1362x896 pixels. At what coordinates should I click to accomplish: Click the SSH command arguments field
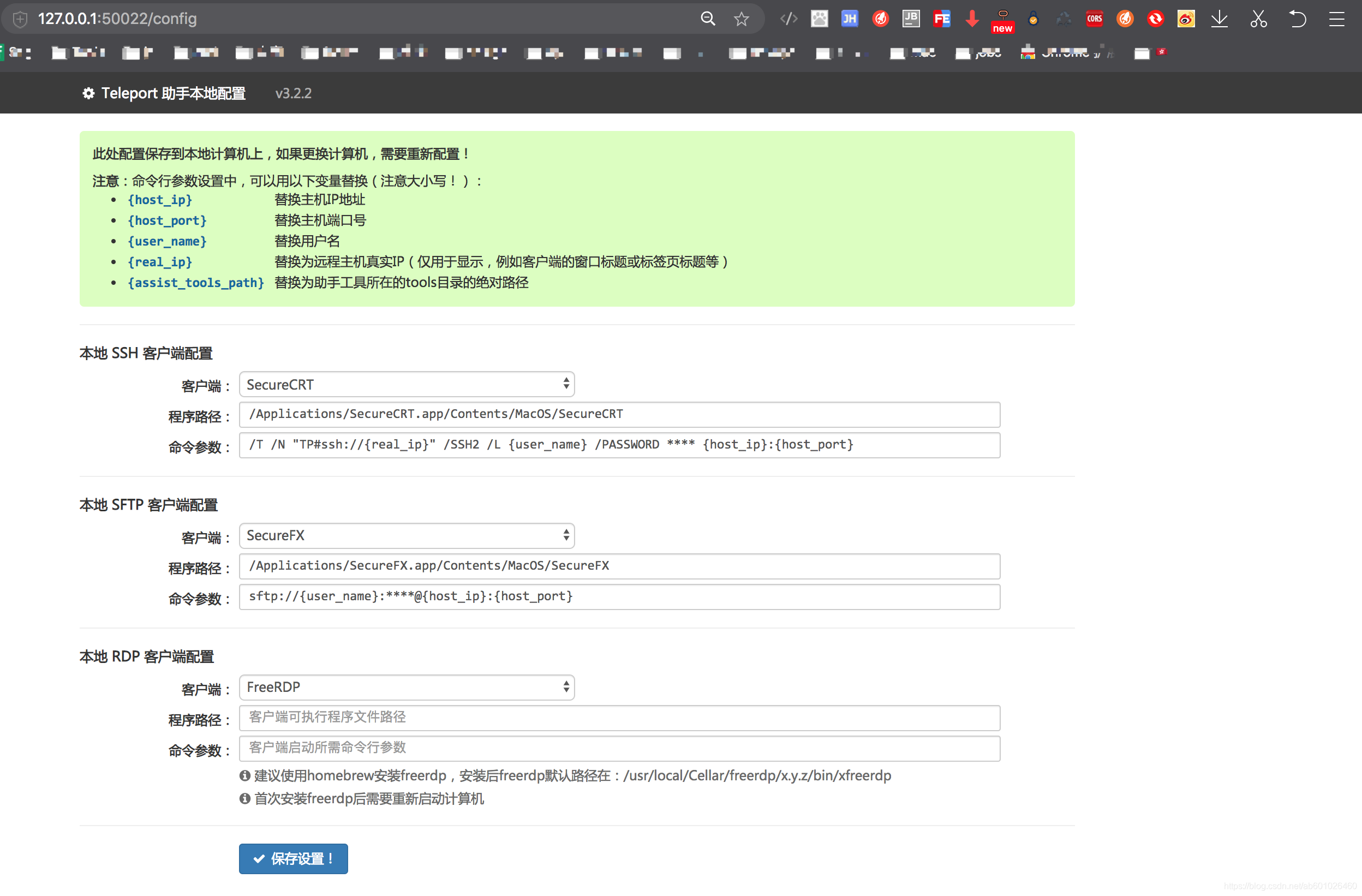[x=619, y=445]
